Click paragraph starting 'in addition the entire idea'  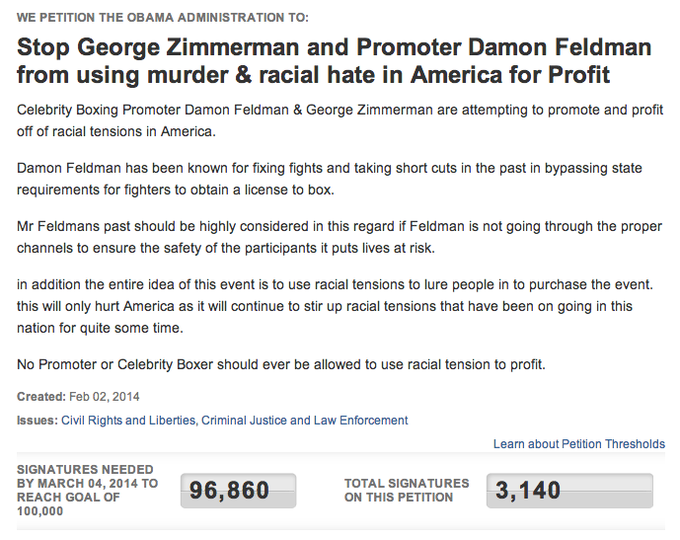[x=335, y=306]
